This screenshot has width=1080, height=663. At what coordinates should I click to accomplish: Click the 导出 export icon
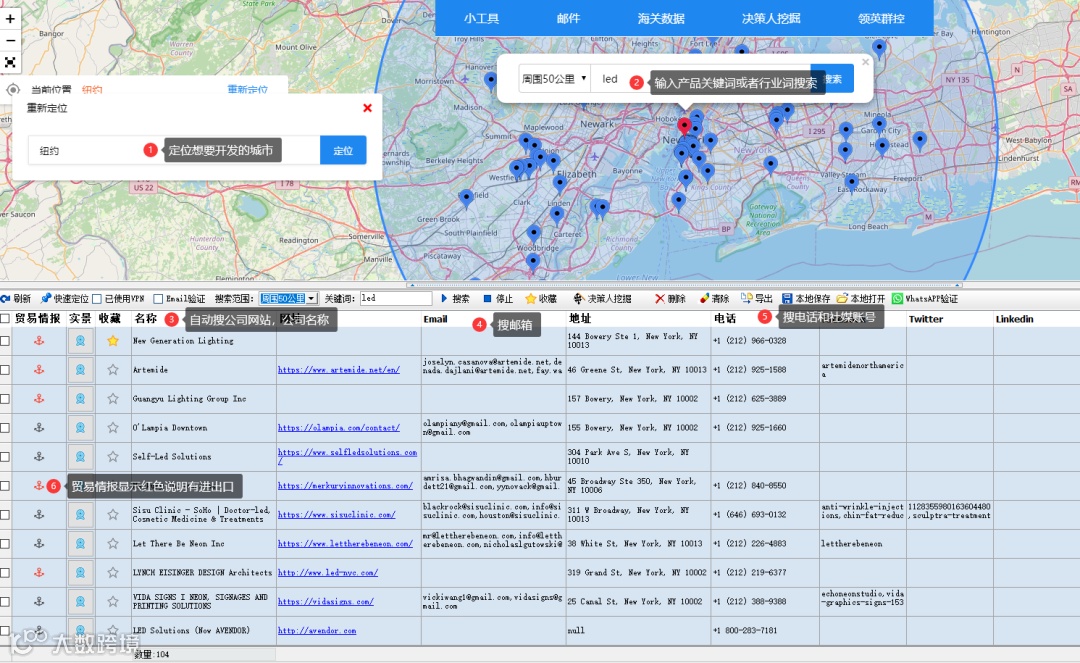[x=747, y=298]
